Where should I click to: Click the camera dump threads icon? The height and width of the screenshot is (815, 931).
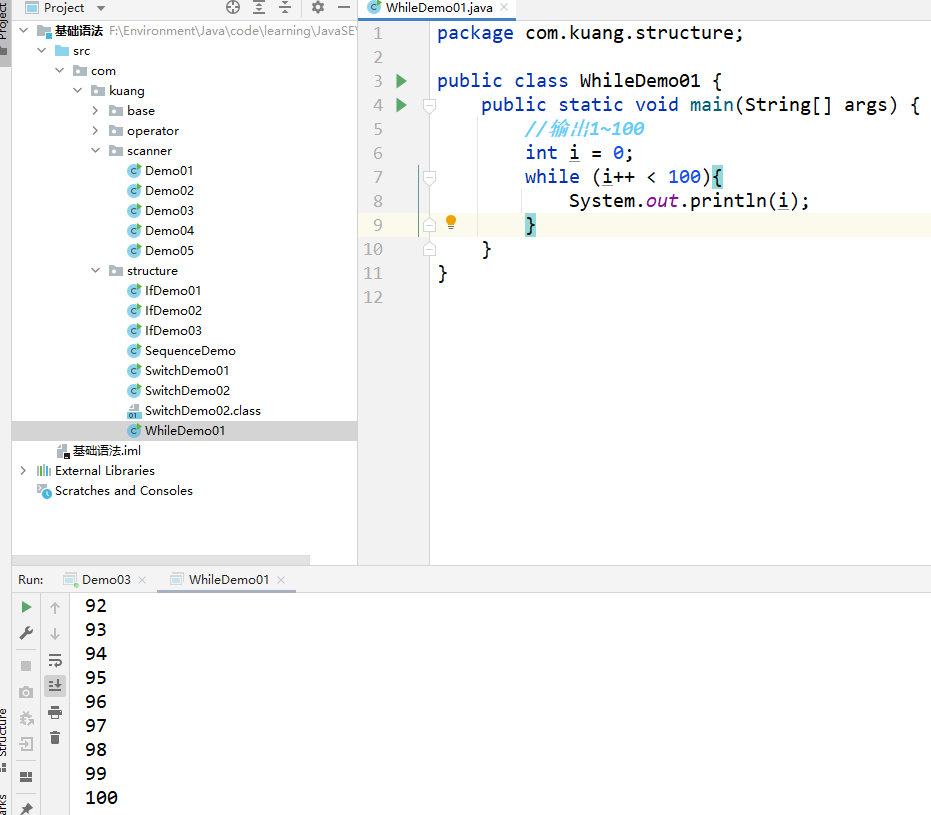[26, 692]
